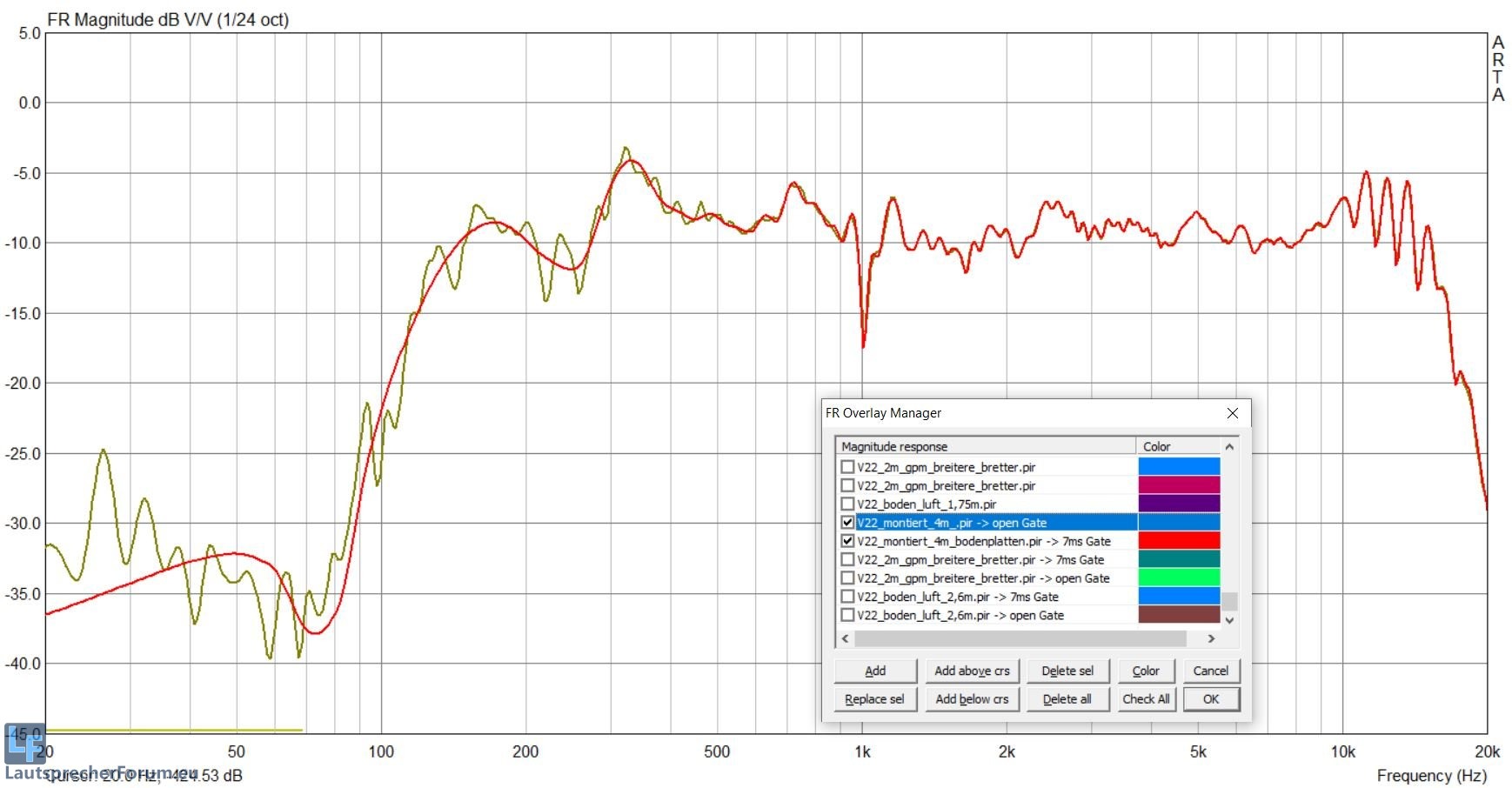Screen dimensions: 1512x788
Task: Click the bright green color swatch
Action: click(1179, 578)
